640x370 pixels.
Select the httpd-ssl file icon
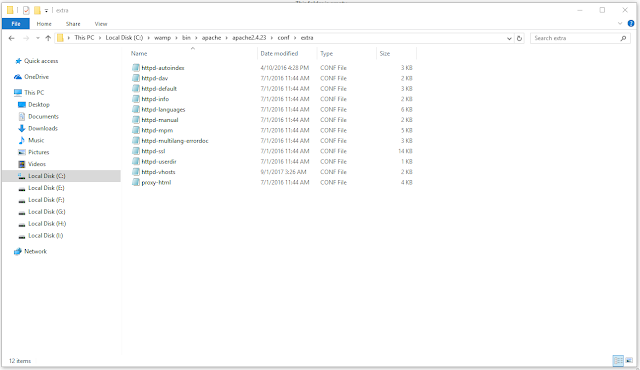click(136, 151)
